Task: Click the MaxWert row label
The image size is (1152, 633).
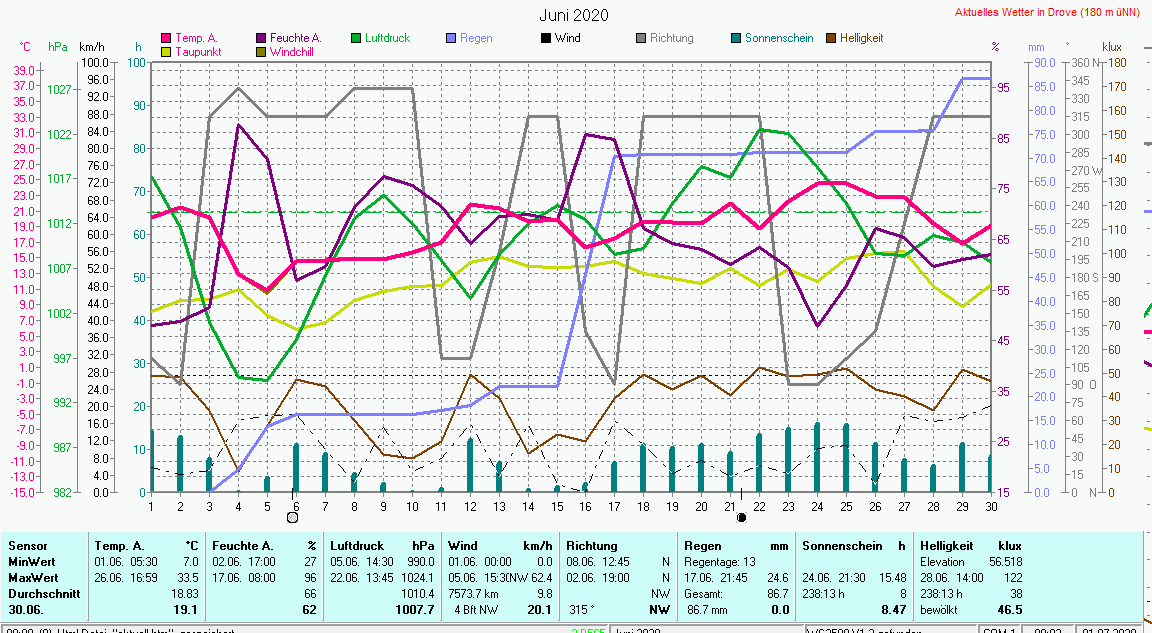Action: pyautogui.click(x=34, y=577)
